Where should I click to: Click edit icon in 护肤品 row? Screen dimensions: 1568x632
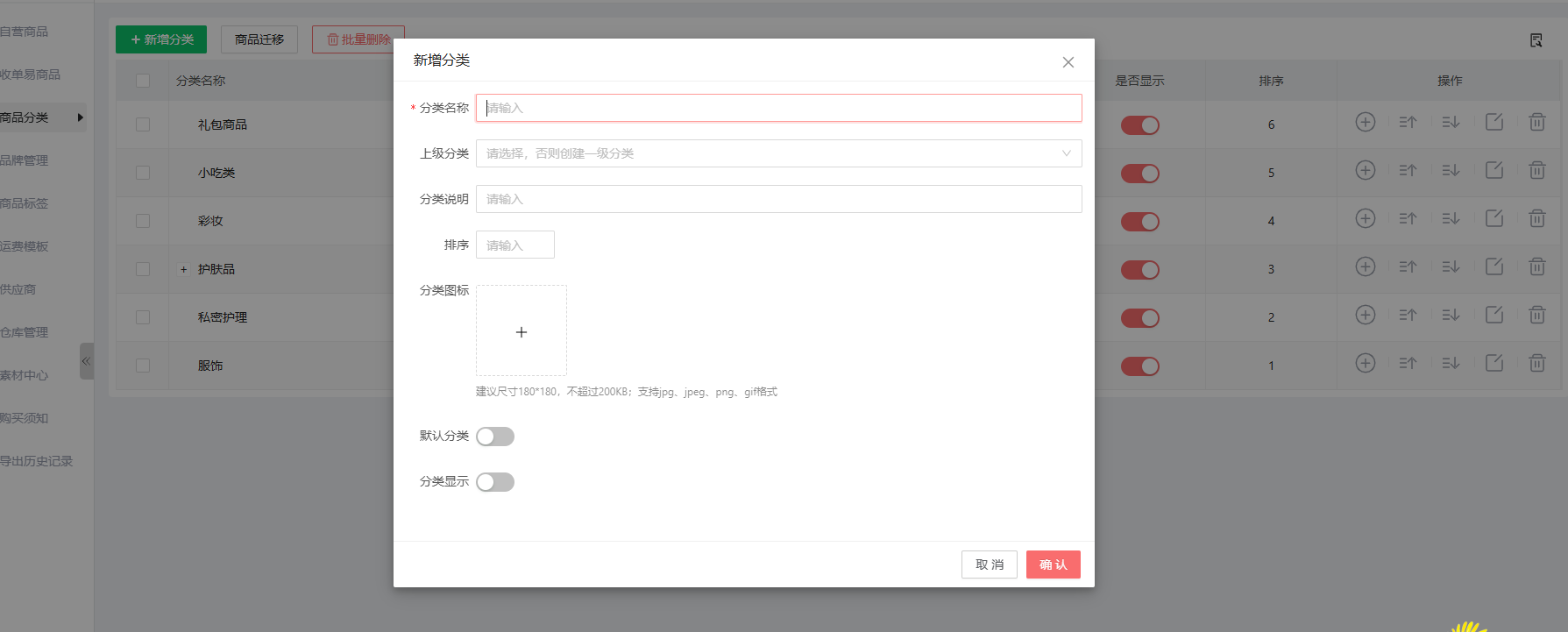[x=1494, y=266]
